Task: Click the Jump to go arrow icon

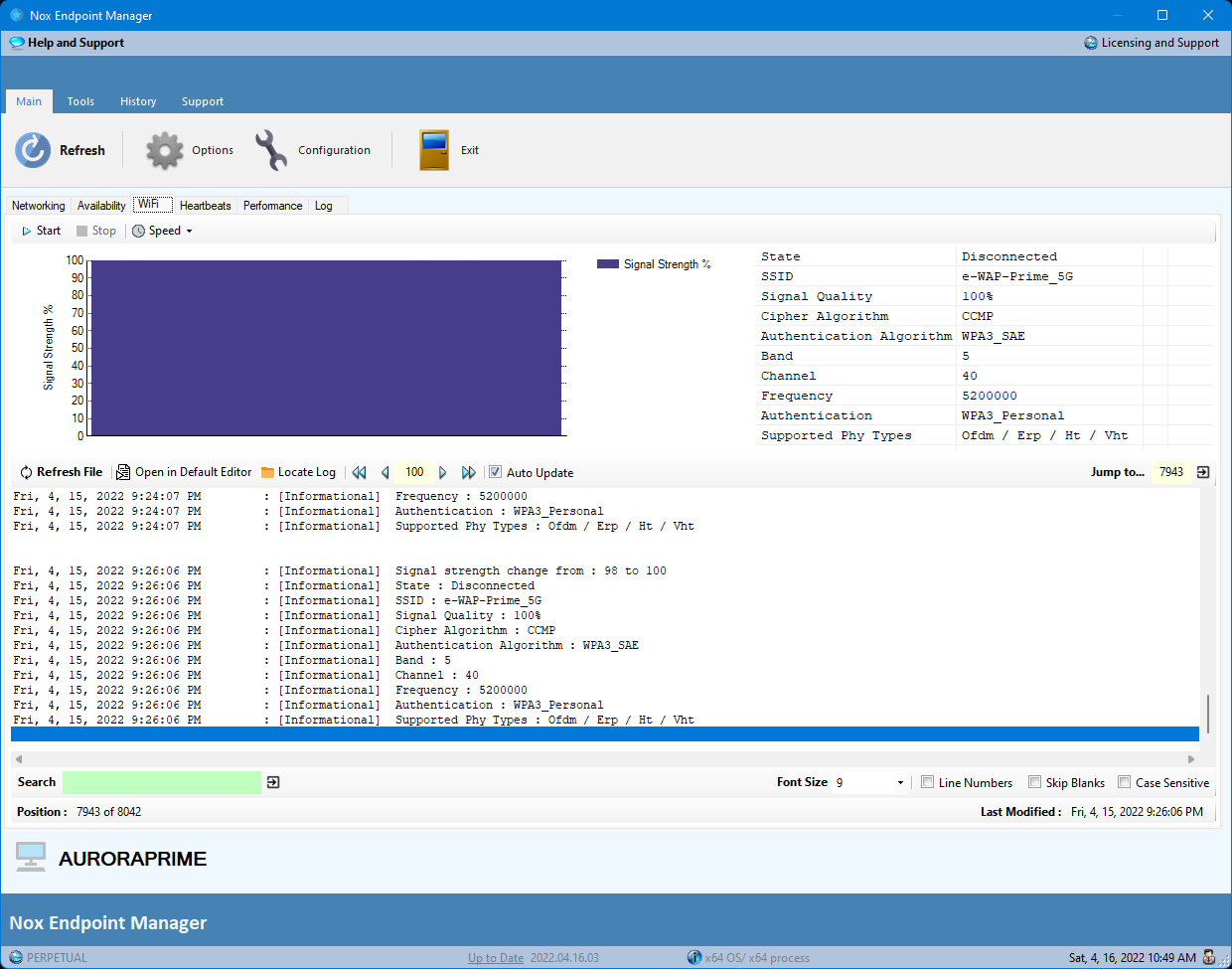Action: [x=1203, y=472]
